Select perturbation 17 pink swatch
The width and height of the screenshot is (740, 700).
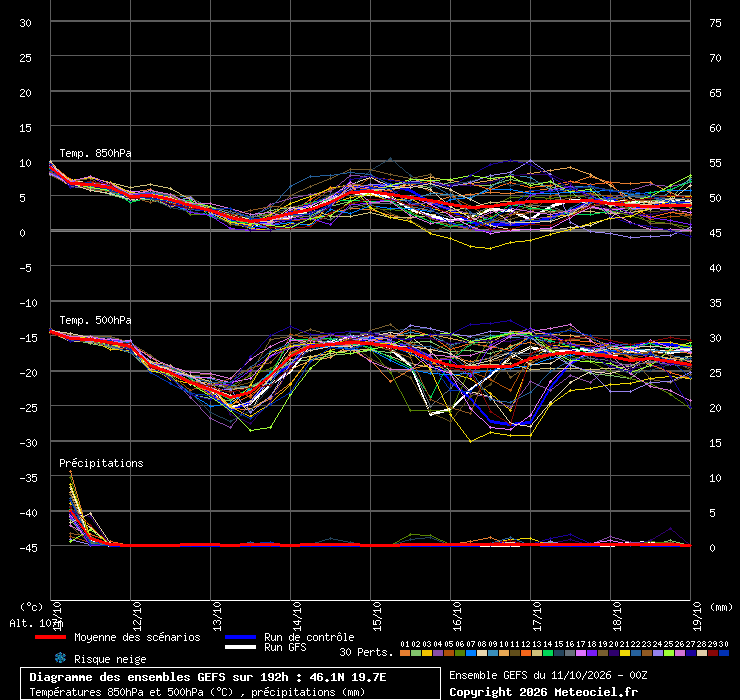tap(580, 653)
